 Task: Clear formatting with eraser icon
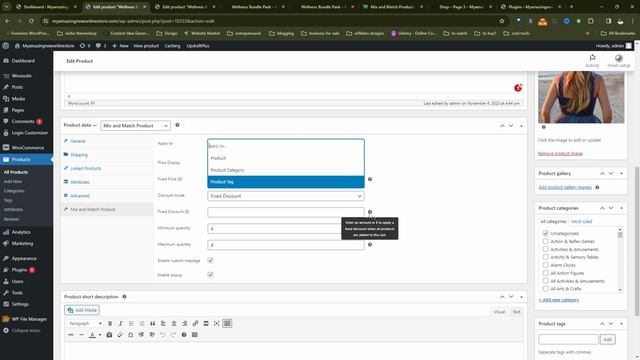(x=120, y=335)
